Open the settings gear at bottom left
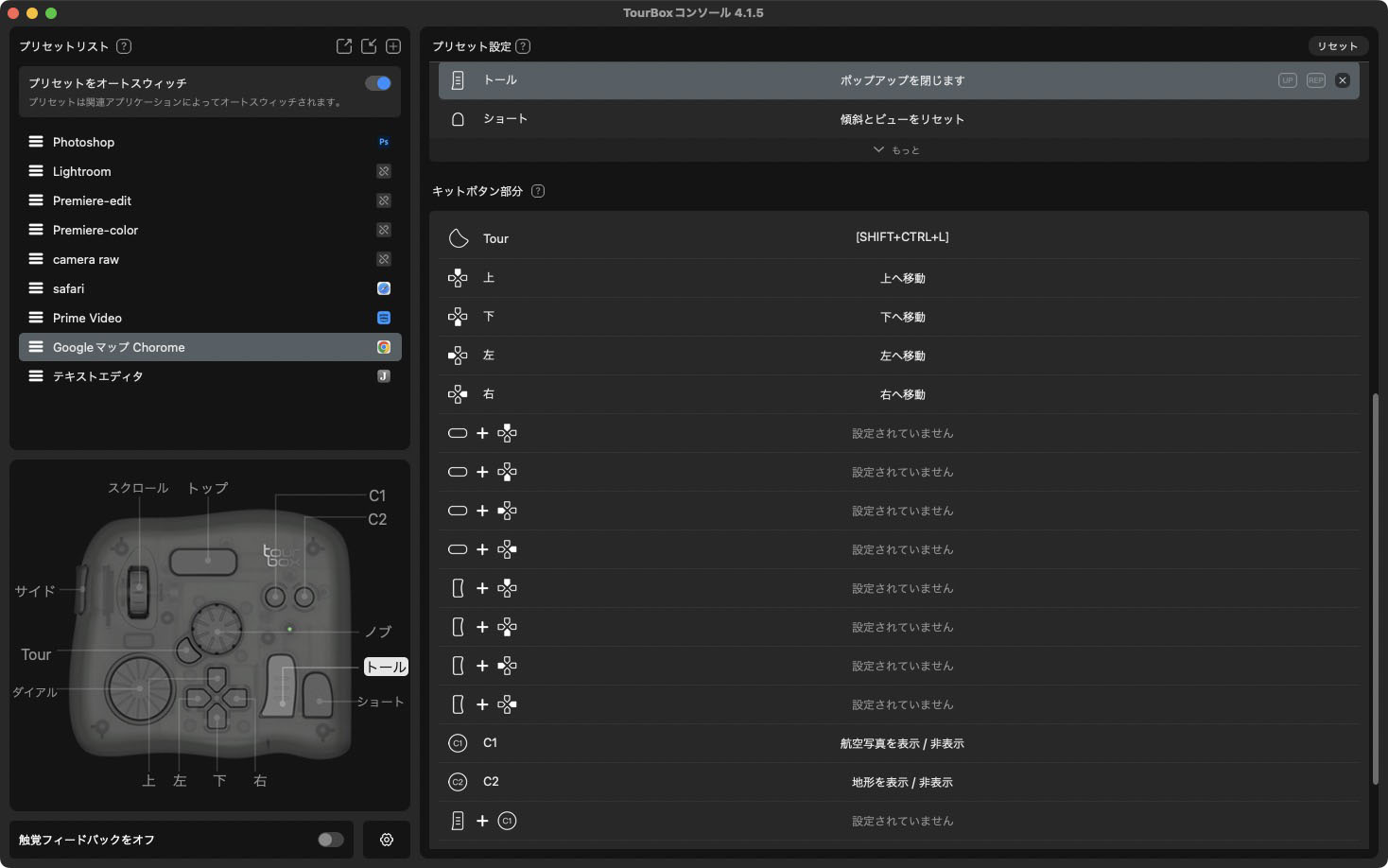 pyautogui.click(x=386, y=839)
